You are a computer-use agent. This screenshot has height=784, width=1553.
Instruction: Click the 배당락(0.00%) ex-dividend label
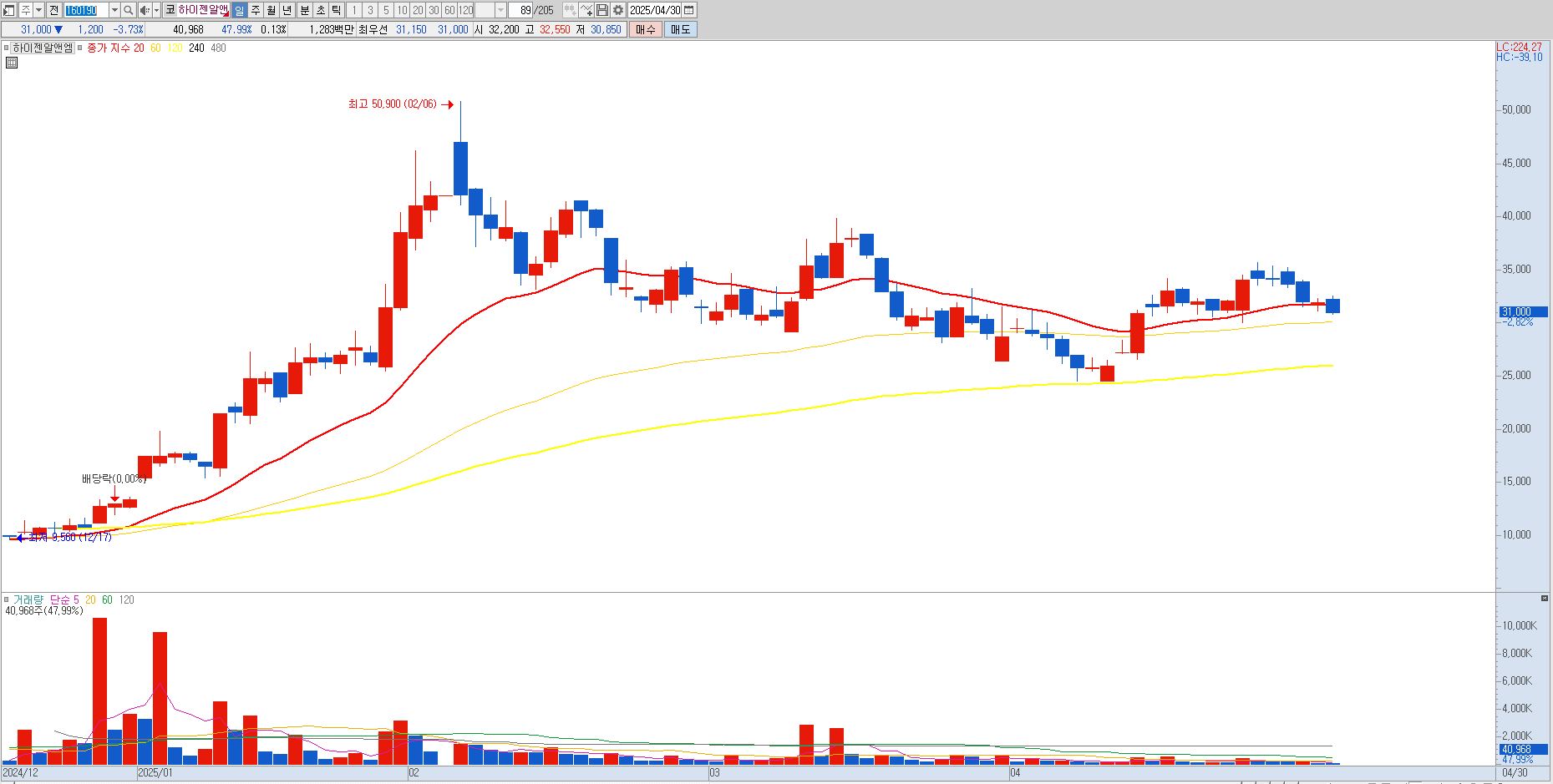pyautogui.click(x=114, y=478)
